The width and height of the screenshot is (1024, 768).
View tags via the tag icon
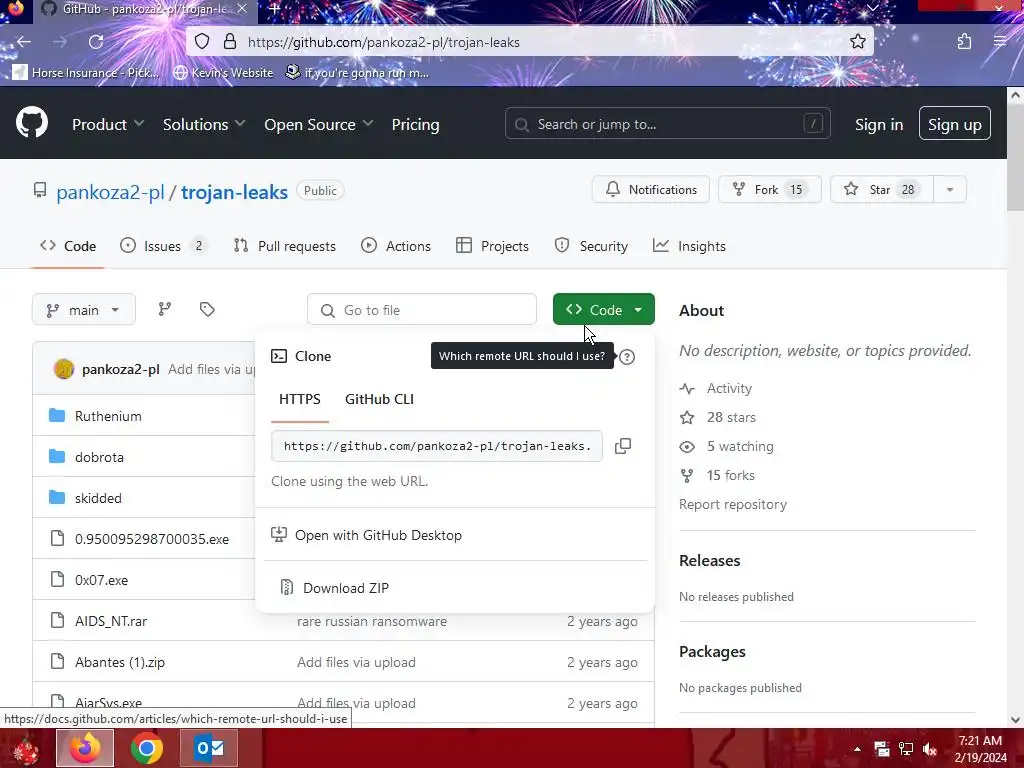click(x=207, y=310)
